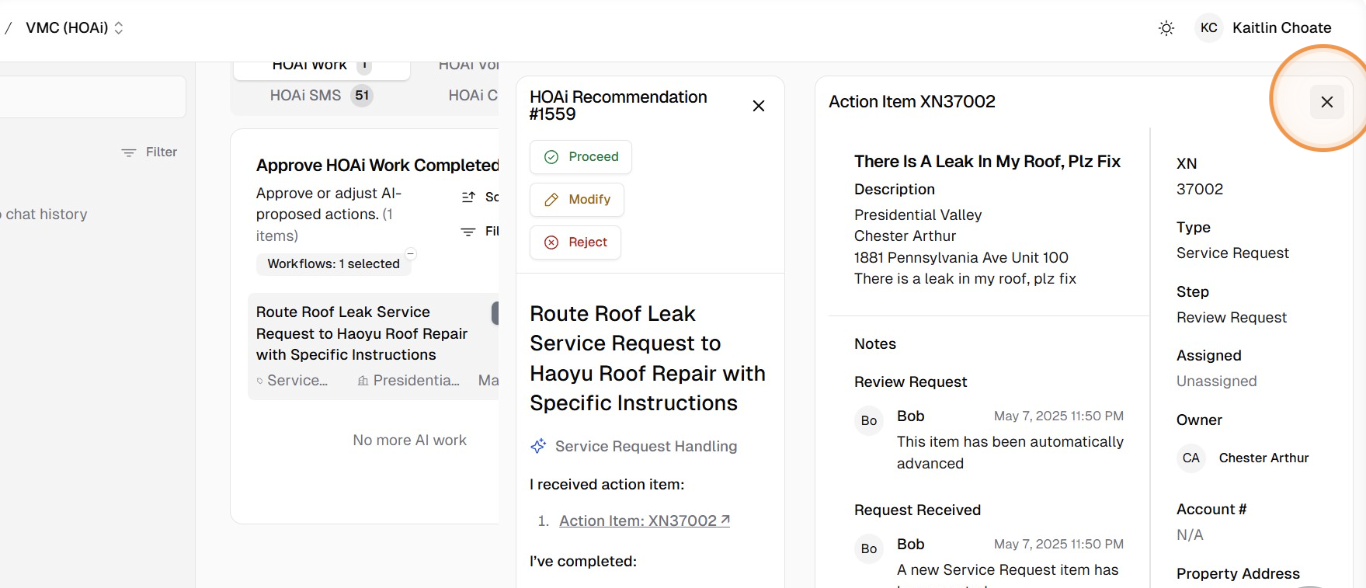Image resolution: width=1366 pixels, height=588 pixels.
Task: Click the Modify pencil button
Action: pos(576,200)
